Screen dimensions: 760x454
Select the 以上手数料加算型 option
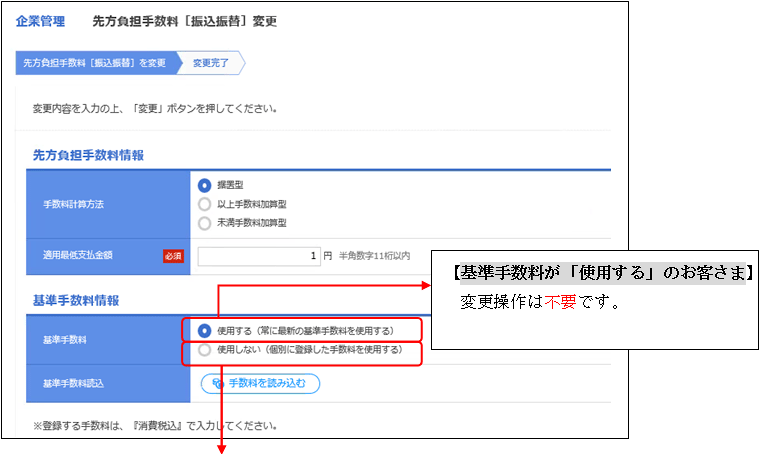(x=205, y=204)
